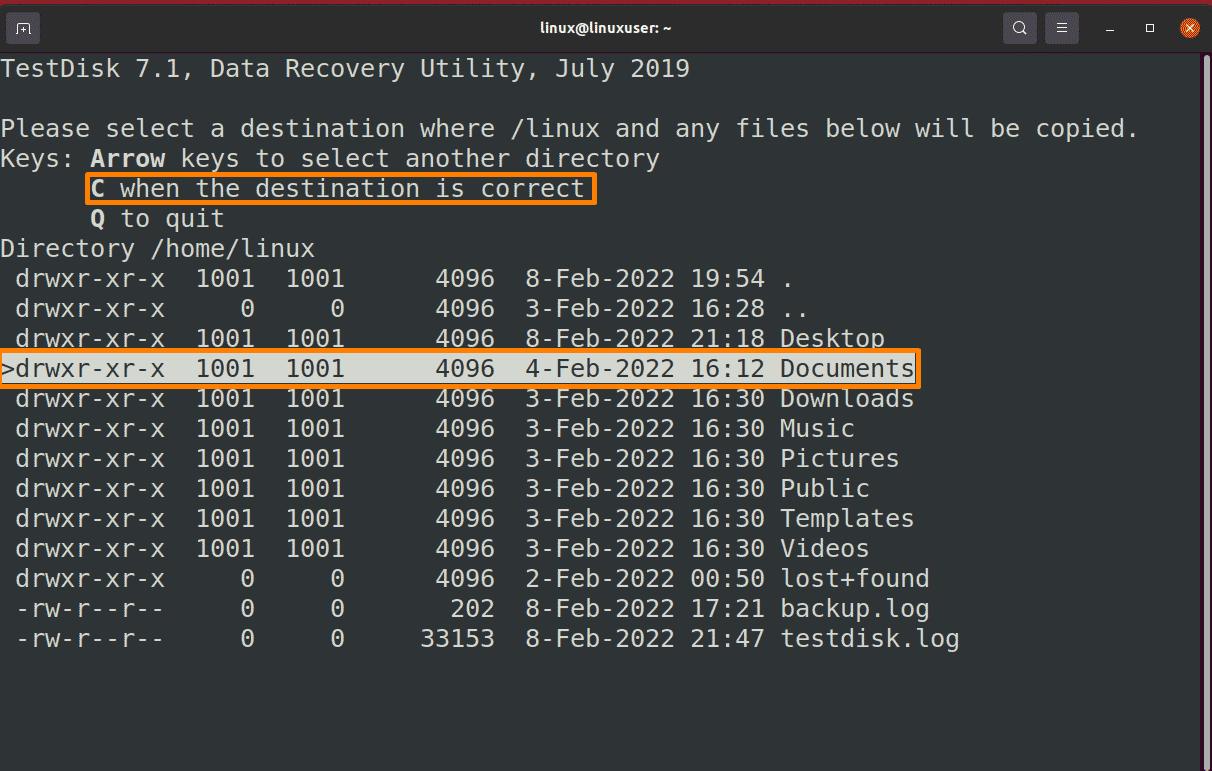Select the Music directory row
The width and height of the screenshot is (1212, 771).
435,429
